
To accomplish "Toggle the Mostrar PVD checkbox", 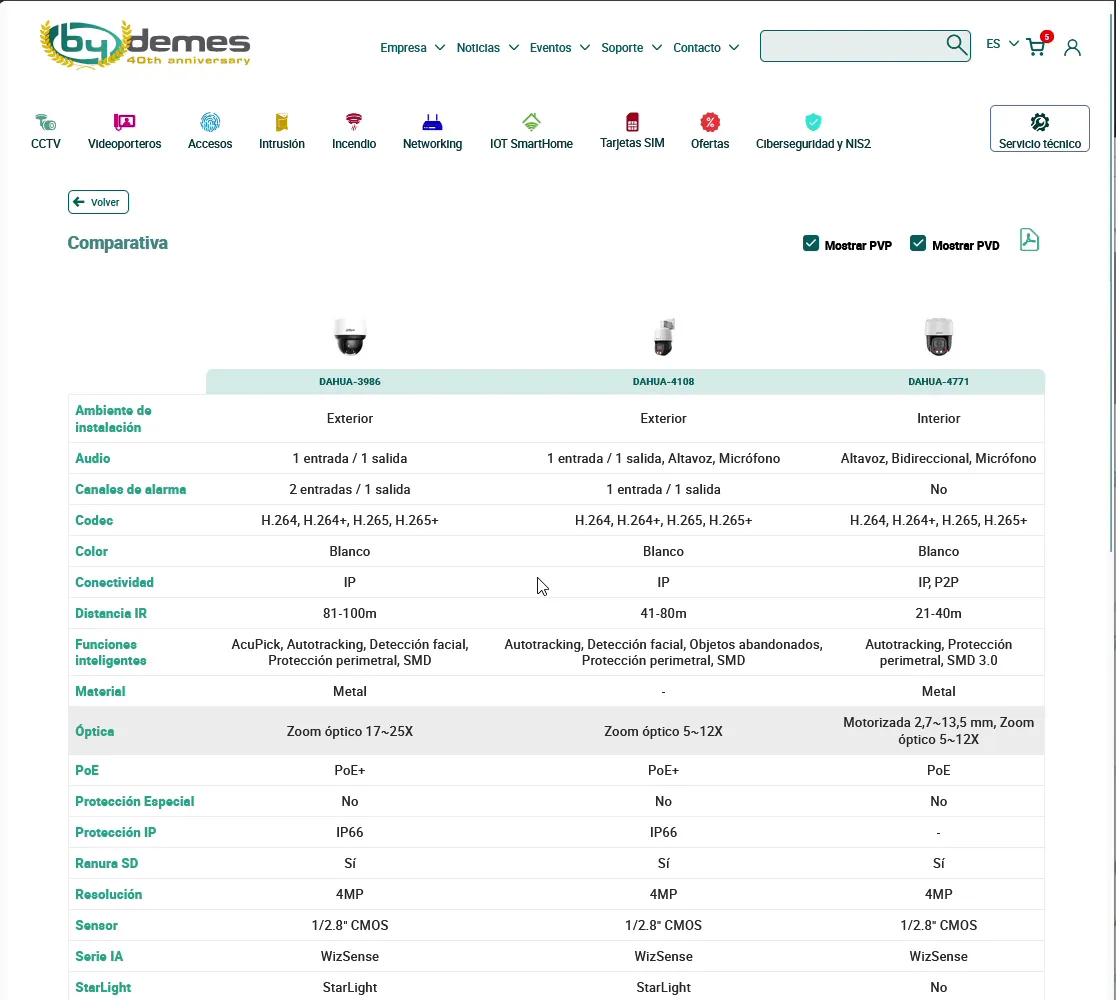I will [x=918, y=243].
